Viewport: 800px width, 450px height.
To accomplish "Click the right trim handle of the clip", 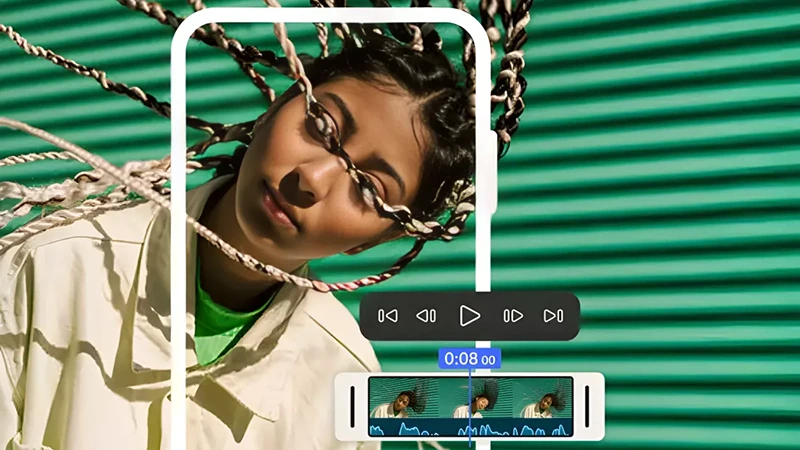I will pyautogui.click(x=587, y=407).
